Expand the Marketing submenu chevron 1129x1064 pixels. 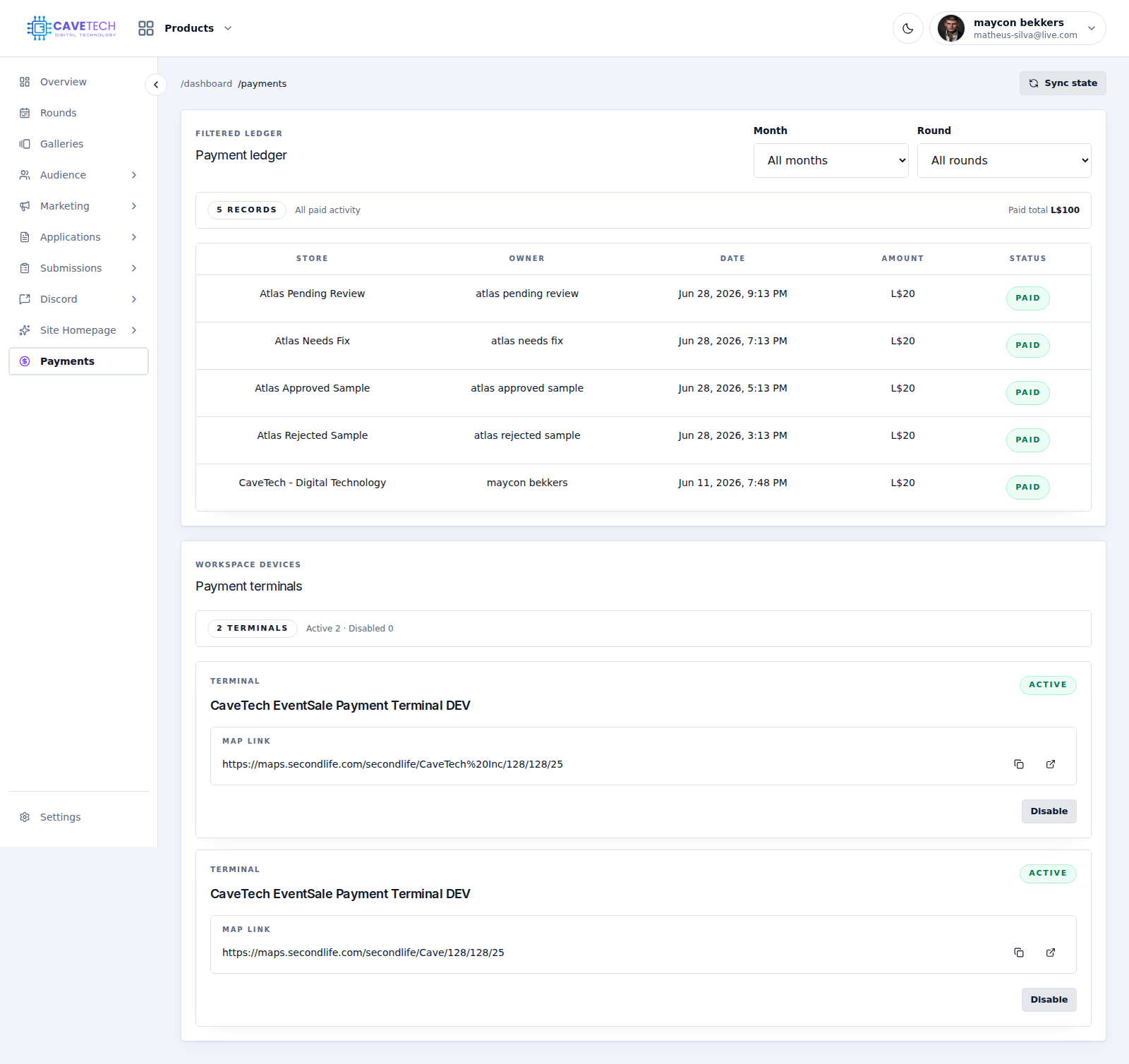134,206
